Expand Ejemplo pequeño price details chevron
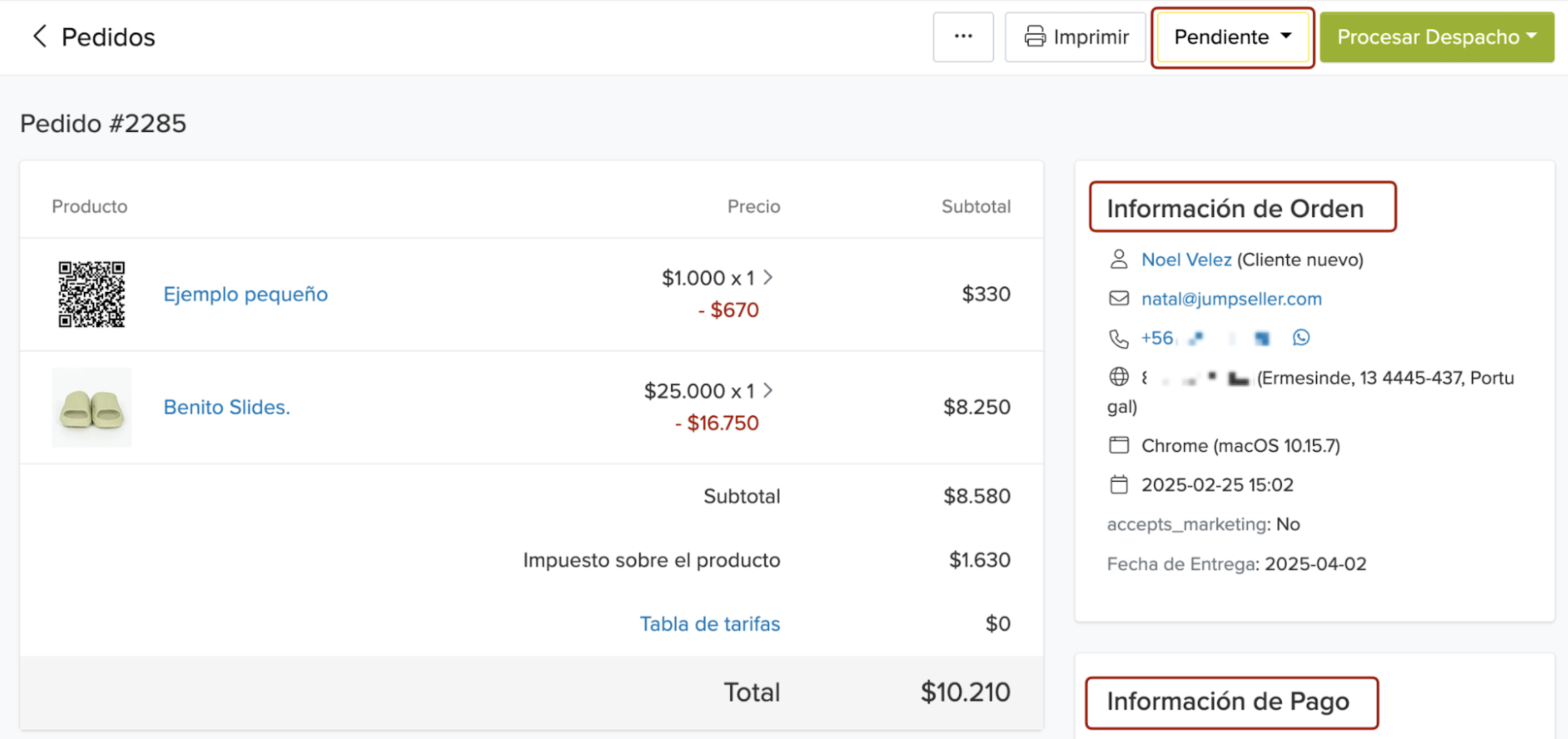This screenshot has height=739, width=1568. pyautogui.click(x=768, y=277)
